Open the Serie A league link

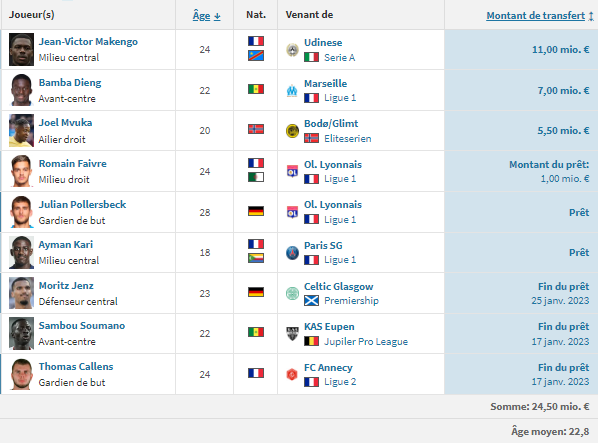tap(339, 58)
